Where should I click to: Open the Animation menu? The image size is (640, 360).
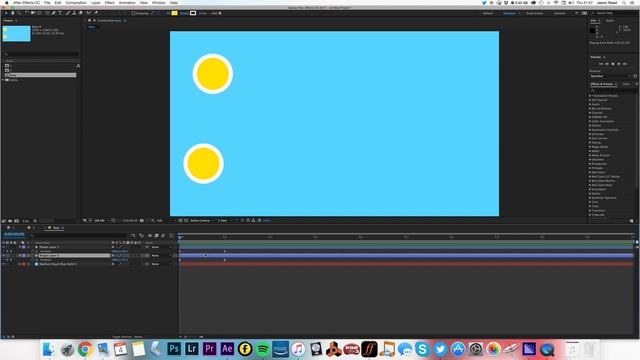click(127, 2)
